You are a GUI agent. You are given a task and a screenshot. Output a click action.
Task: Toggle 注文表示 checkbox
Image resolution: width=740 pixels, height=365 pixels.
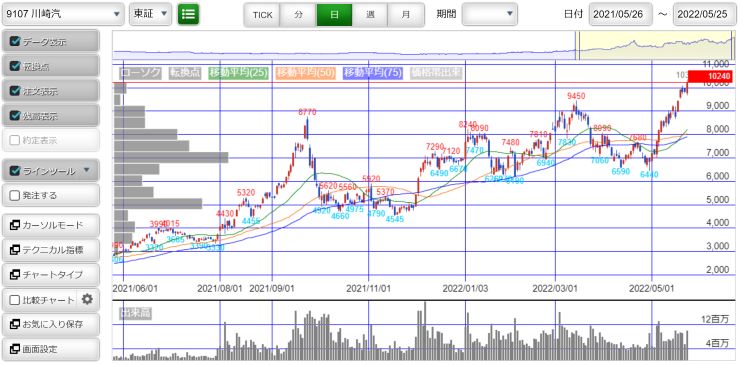coord(15,91)
